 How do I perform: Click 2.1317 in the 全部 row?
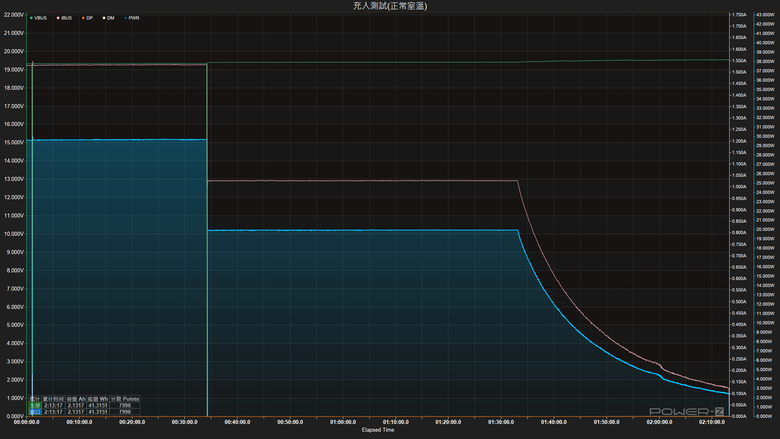[76, 405]
